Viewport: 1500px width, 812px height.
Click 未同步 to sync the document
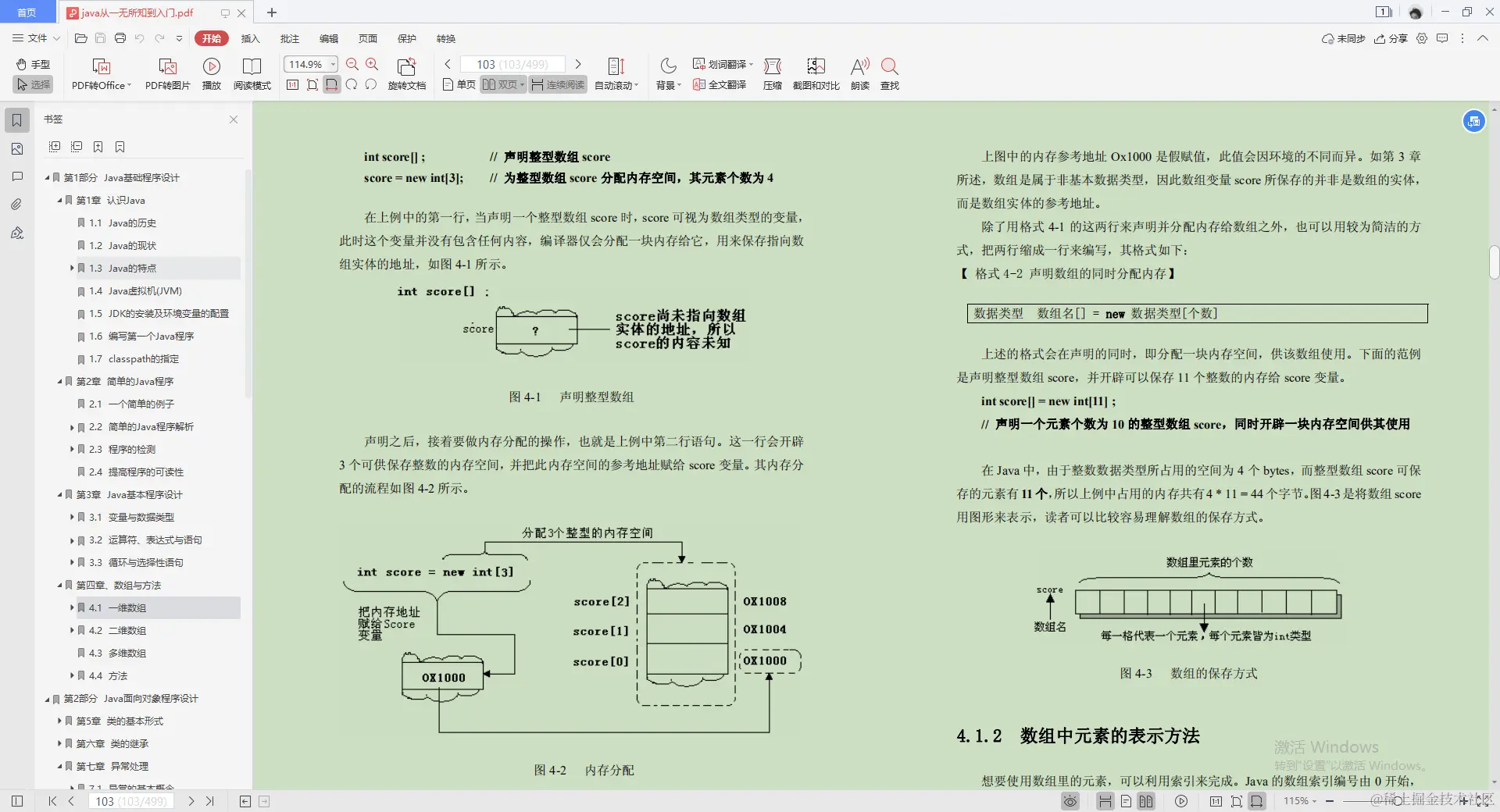[x=1343, y=38]
